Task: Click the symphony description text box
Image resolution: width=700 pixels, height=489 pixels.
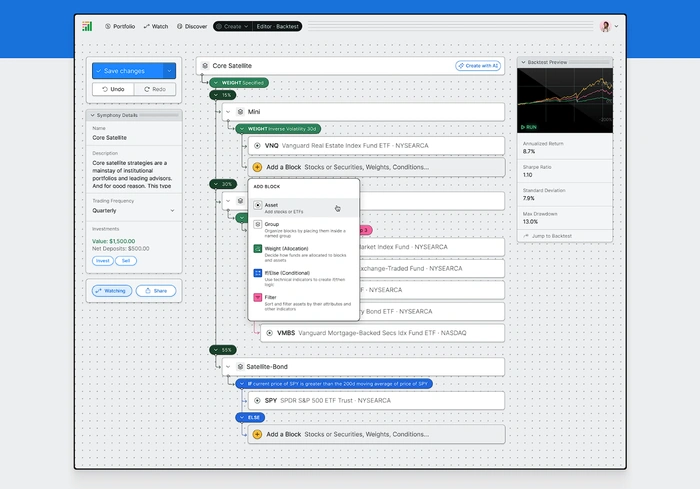Action: 134,174
